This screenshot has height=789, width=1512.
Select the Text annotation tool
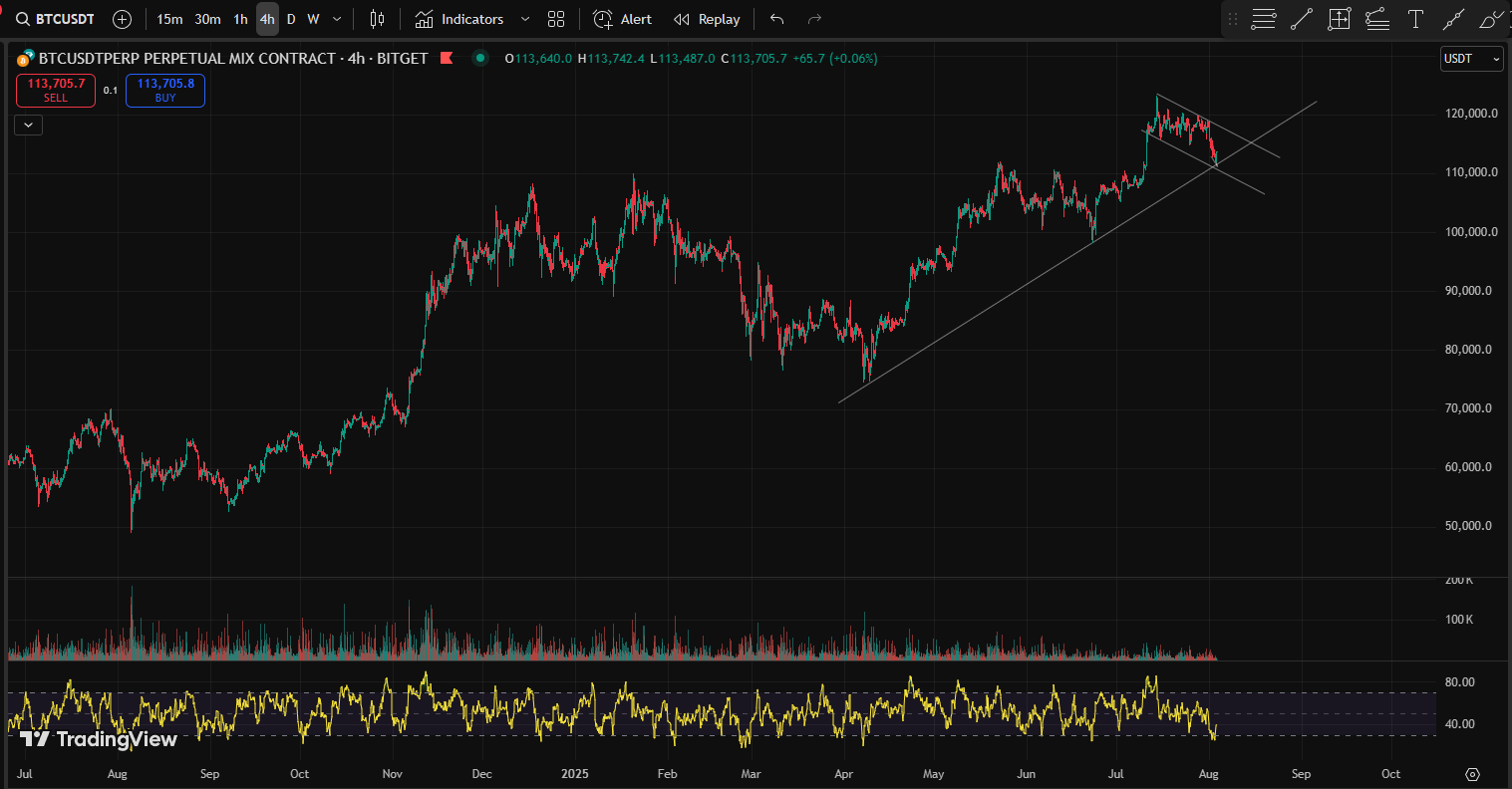(1415, 19)
